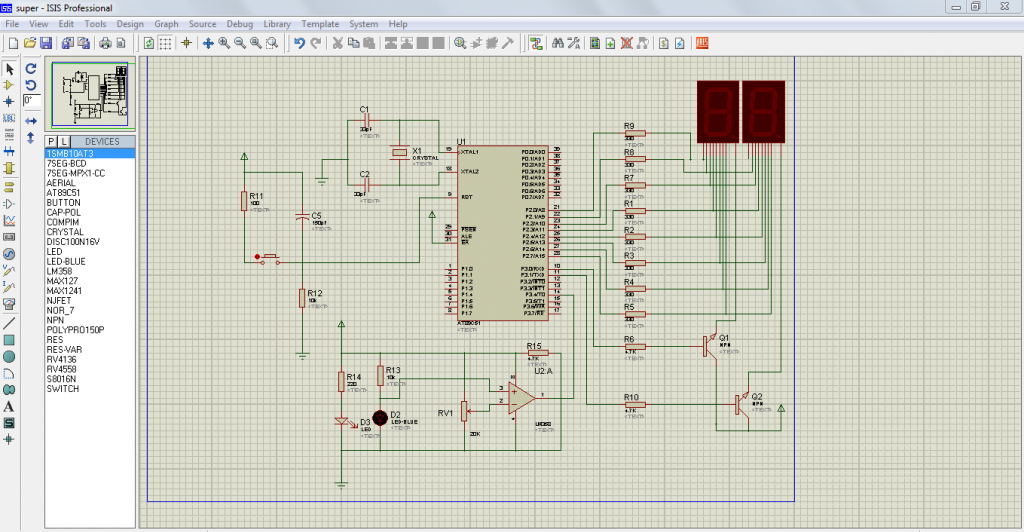This screenshot has height=532, width=1024.
Task: Click the horizontal mirror flip icon
Action: click(x=31, y=120)
